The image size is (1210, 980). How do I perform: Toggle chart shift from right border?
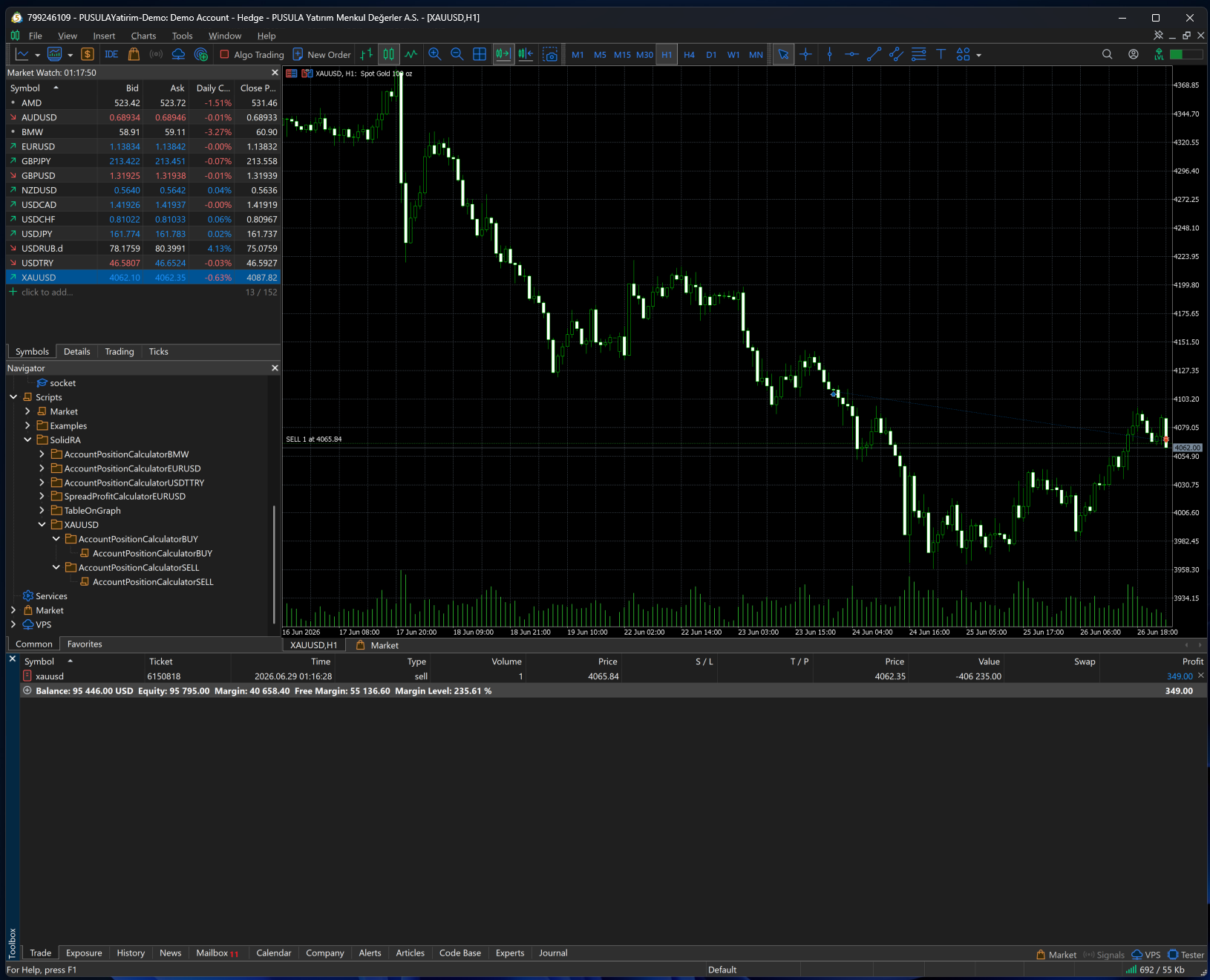(x=526, y=54)
